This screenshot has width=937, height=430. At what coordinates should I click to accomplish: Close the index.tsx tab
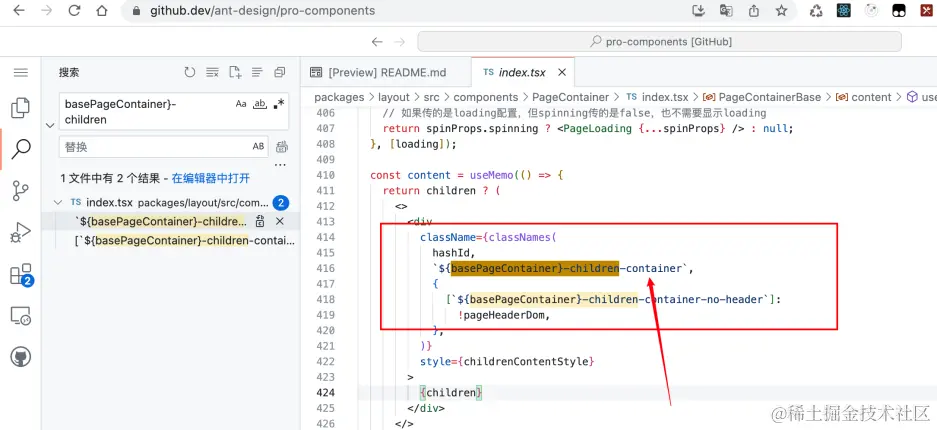coord(562,72)
